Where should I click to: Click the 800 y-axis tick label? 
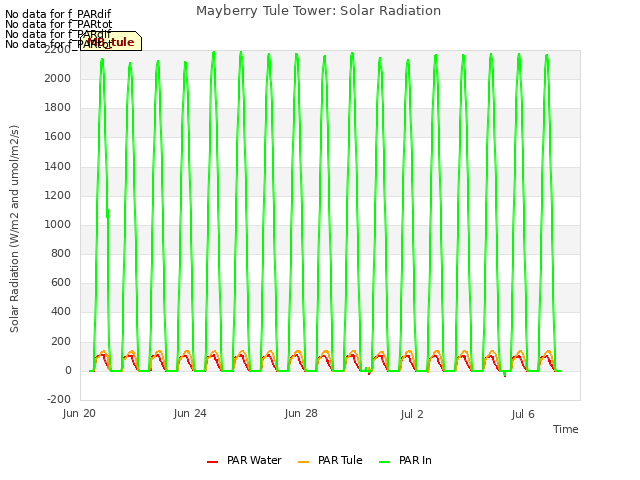click(x=61, y=253)
